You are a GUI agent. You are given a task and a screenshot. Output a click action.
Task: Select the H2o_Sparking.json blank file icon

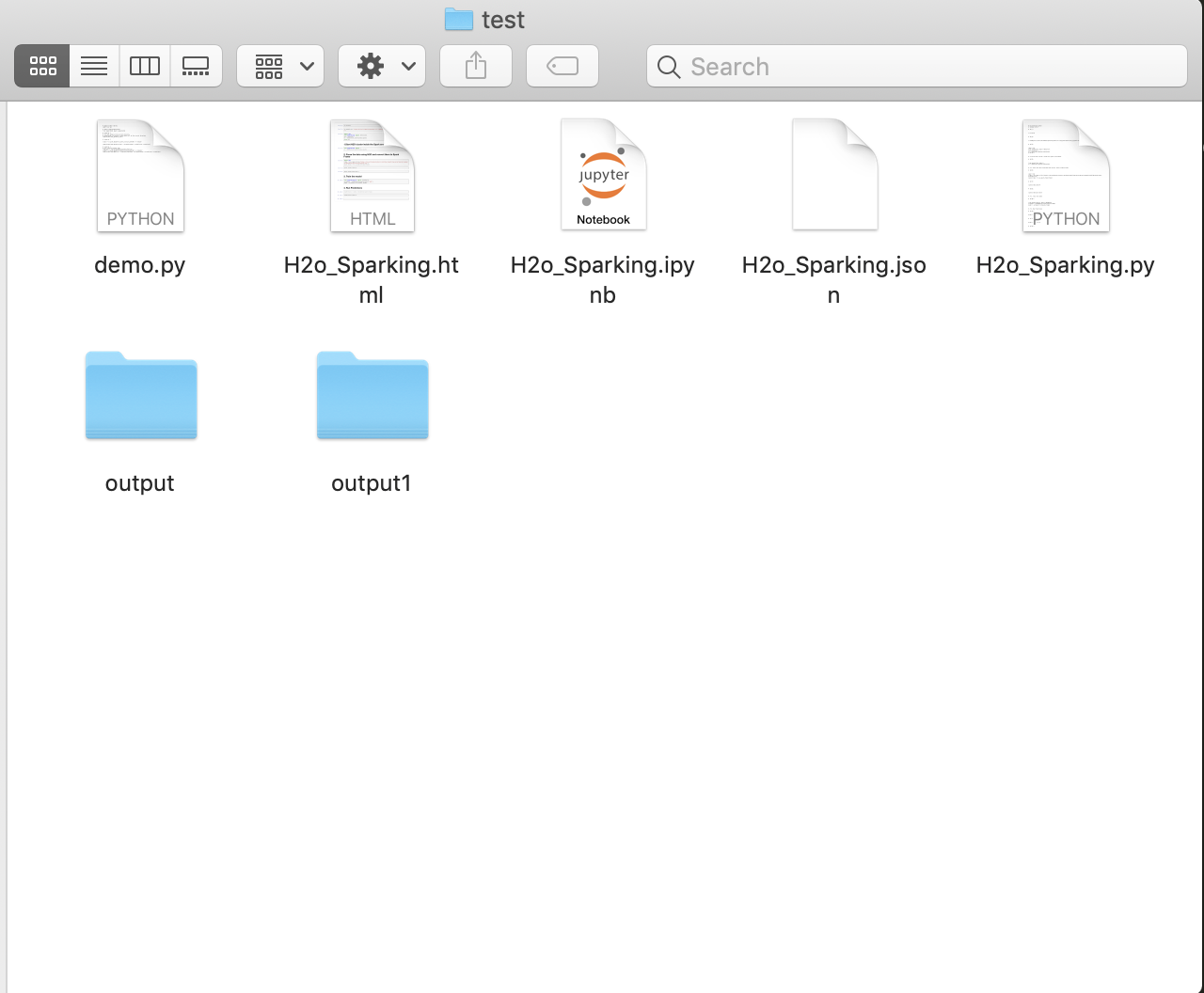pos(835,175)
